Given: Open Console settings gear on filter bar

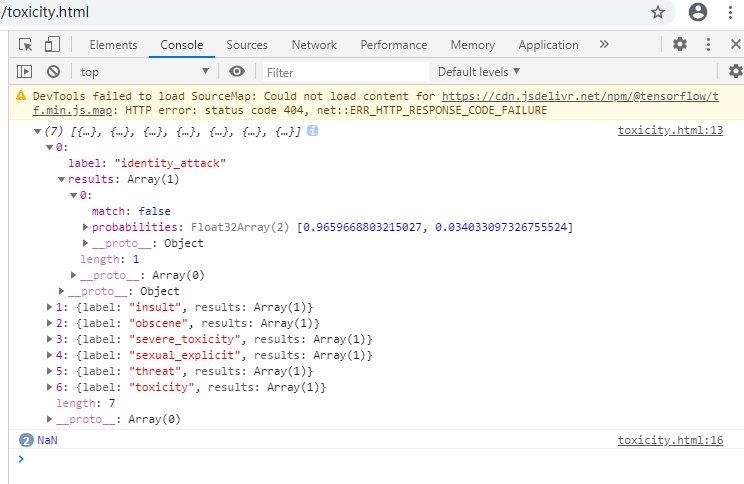Looking at the screenshot, I should (735, 71).
